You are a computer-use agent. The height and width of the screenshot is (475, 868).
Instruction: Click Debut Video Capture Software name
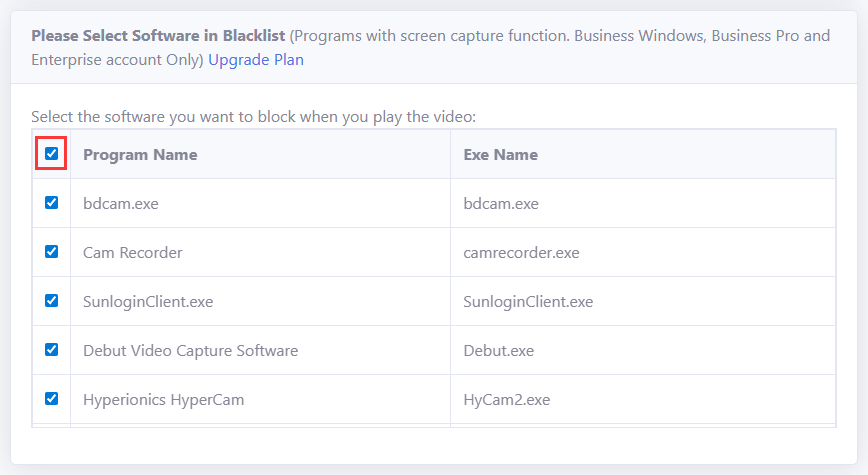190,351
